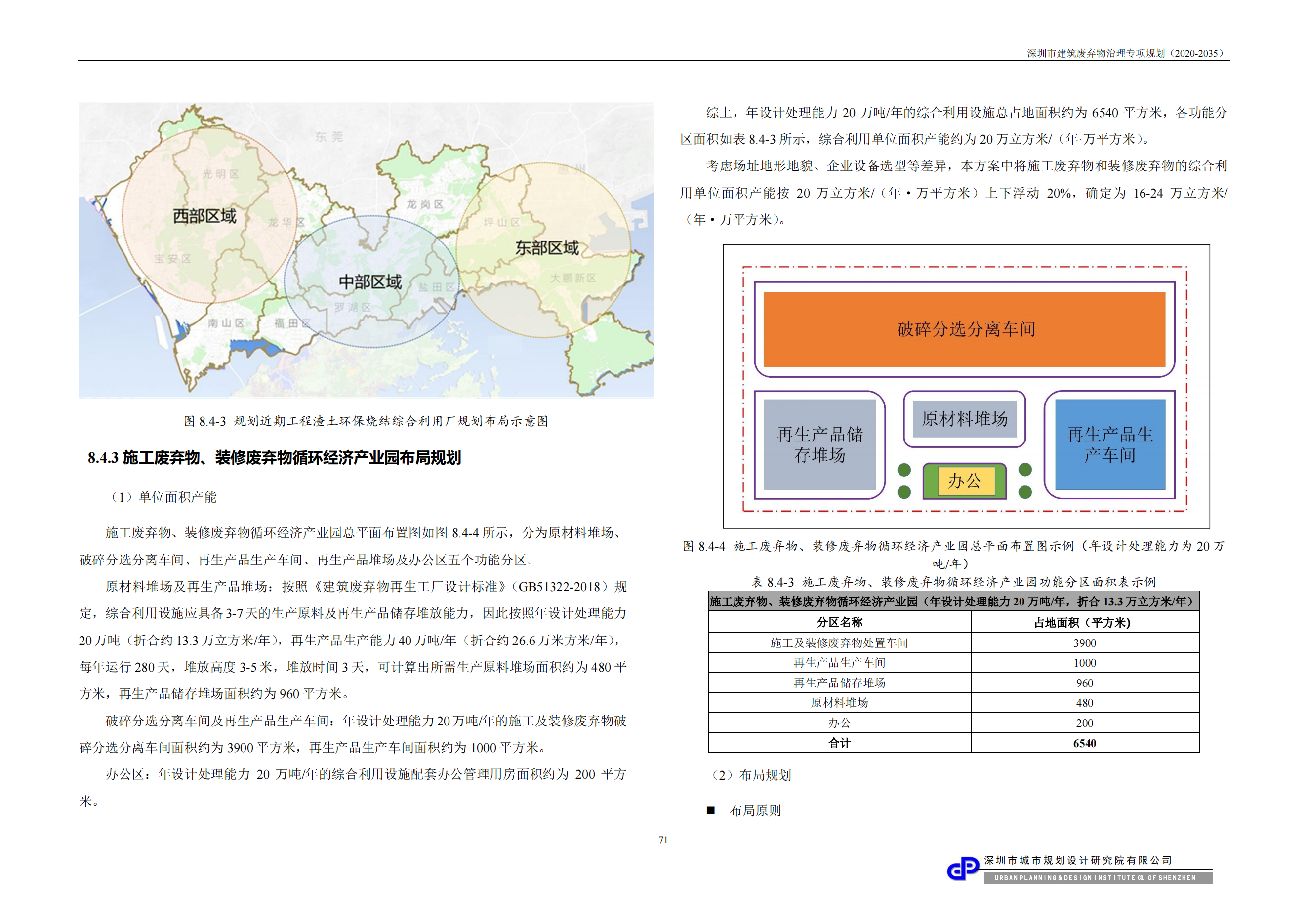Click the 东莞 label on the map
This screenshot has height=924, width=1307.
click(329, 137)
